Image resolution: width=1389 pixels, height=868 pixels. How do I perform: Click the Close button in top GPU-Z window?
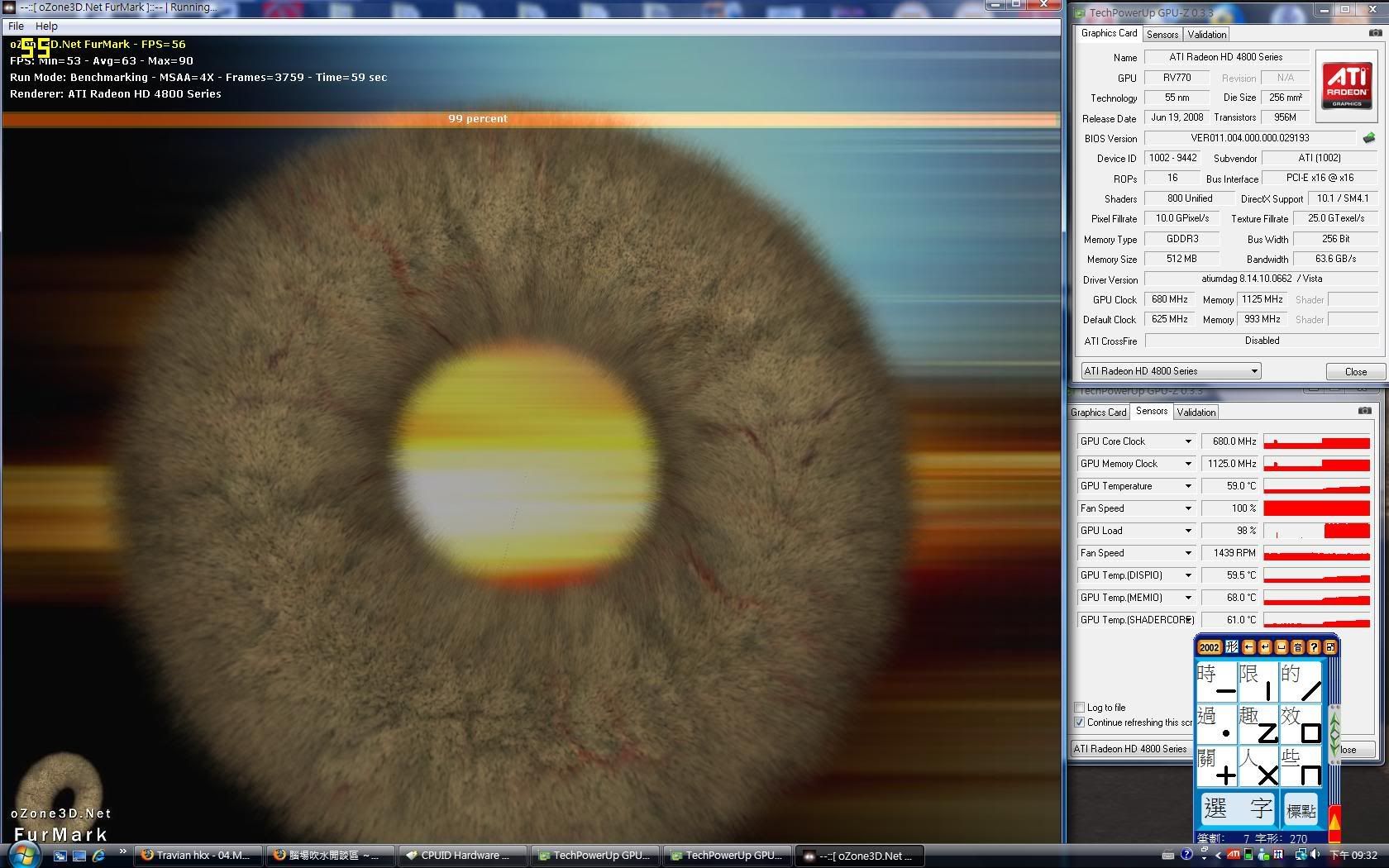(1355, 372)
